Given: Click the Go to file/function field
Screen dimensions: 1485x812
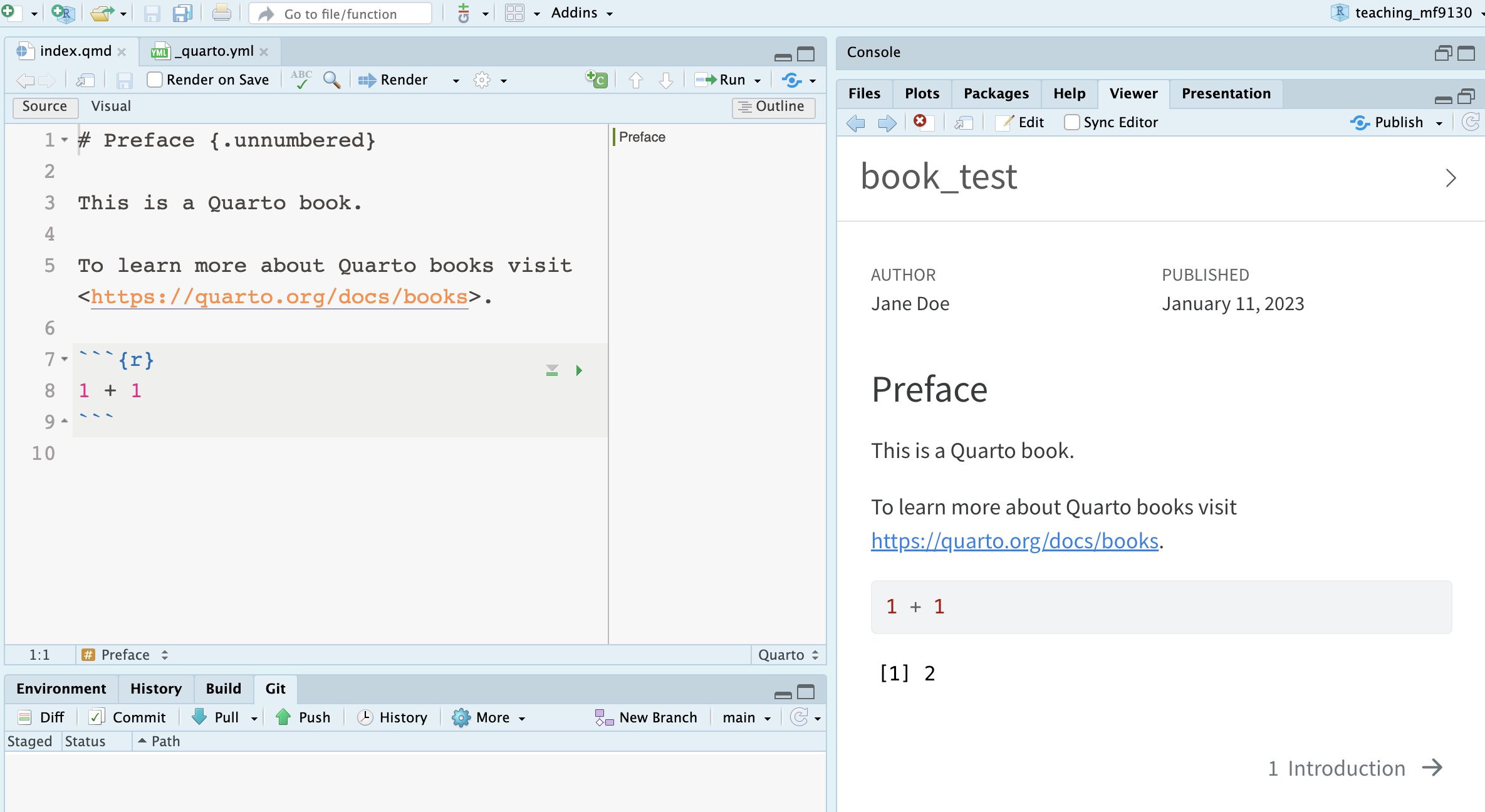Looking at the screenshot, I should (x=340, y=14).
